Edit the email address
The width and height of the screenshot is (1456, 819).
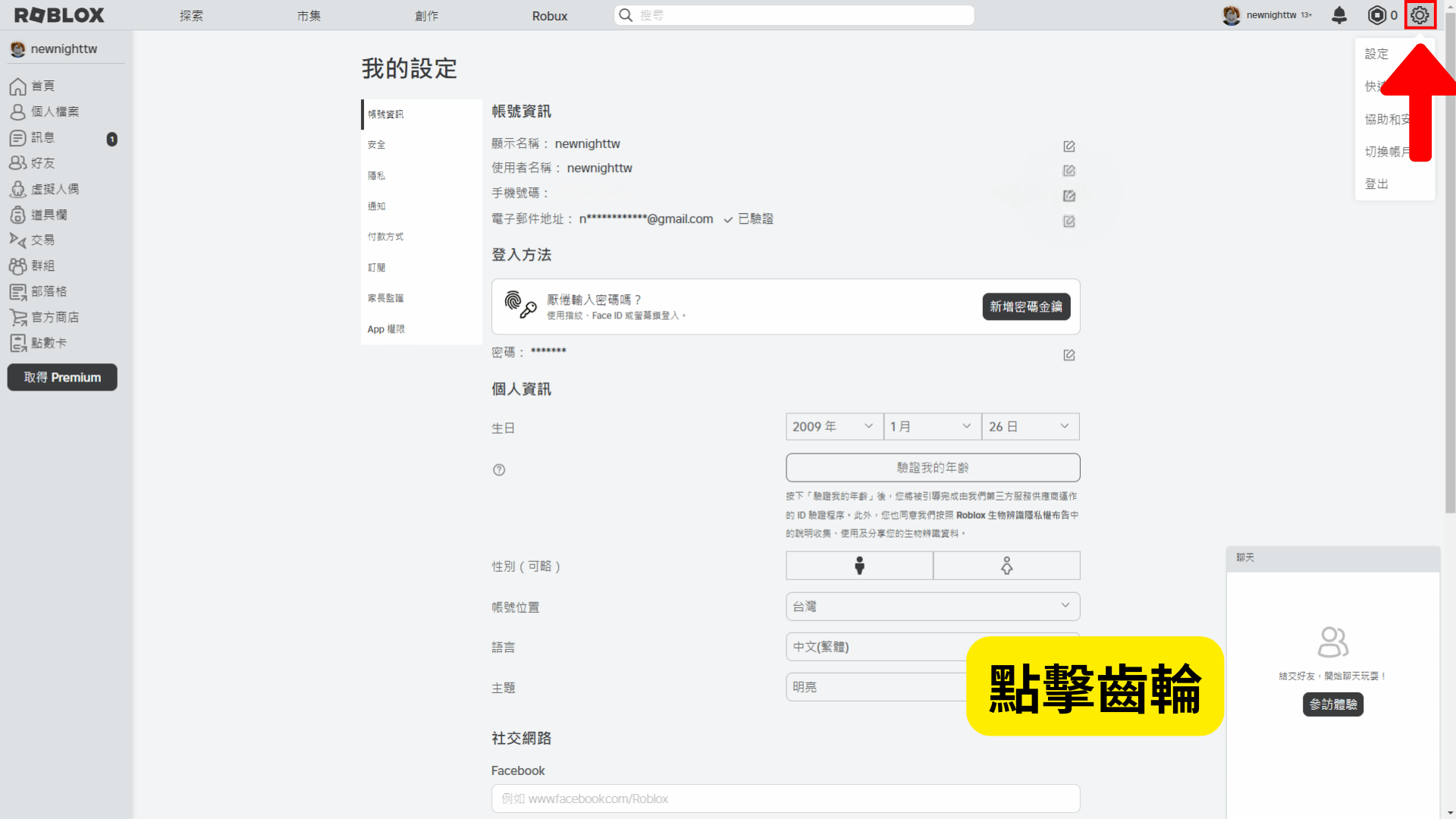tap(1069, 221)
